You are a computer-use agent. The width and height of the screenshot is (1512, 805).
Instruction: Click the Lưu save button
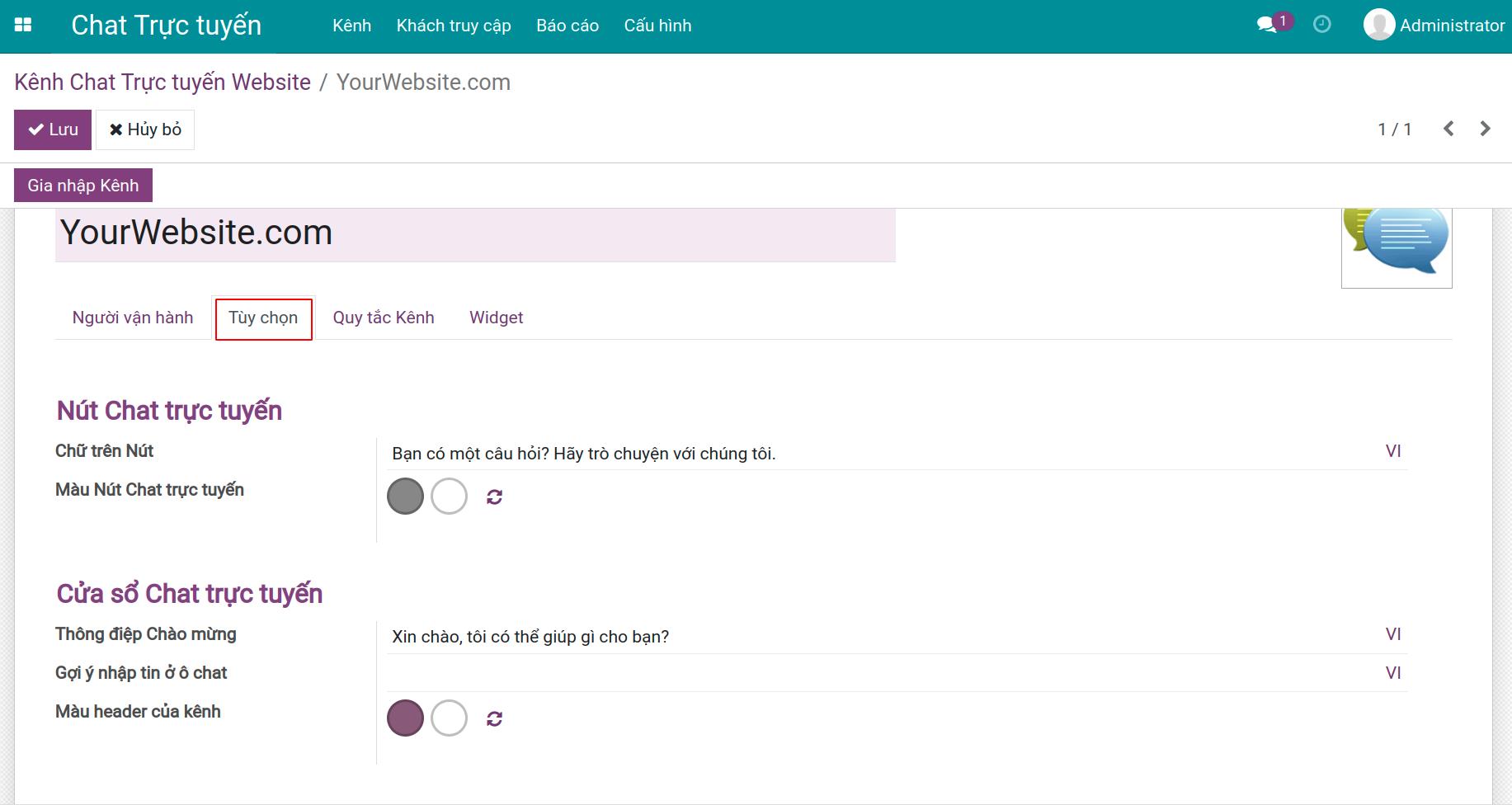tap(53, 129)
